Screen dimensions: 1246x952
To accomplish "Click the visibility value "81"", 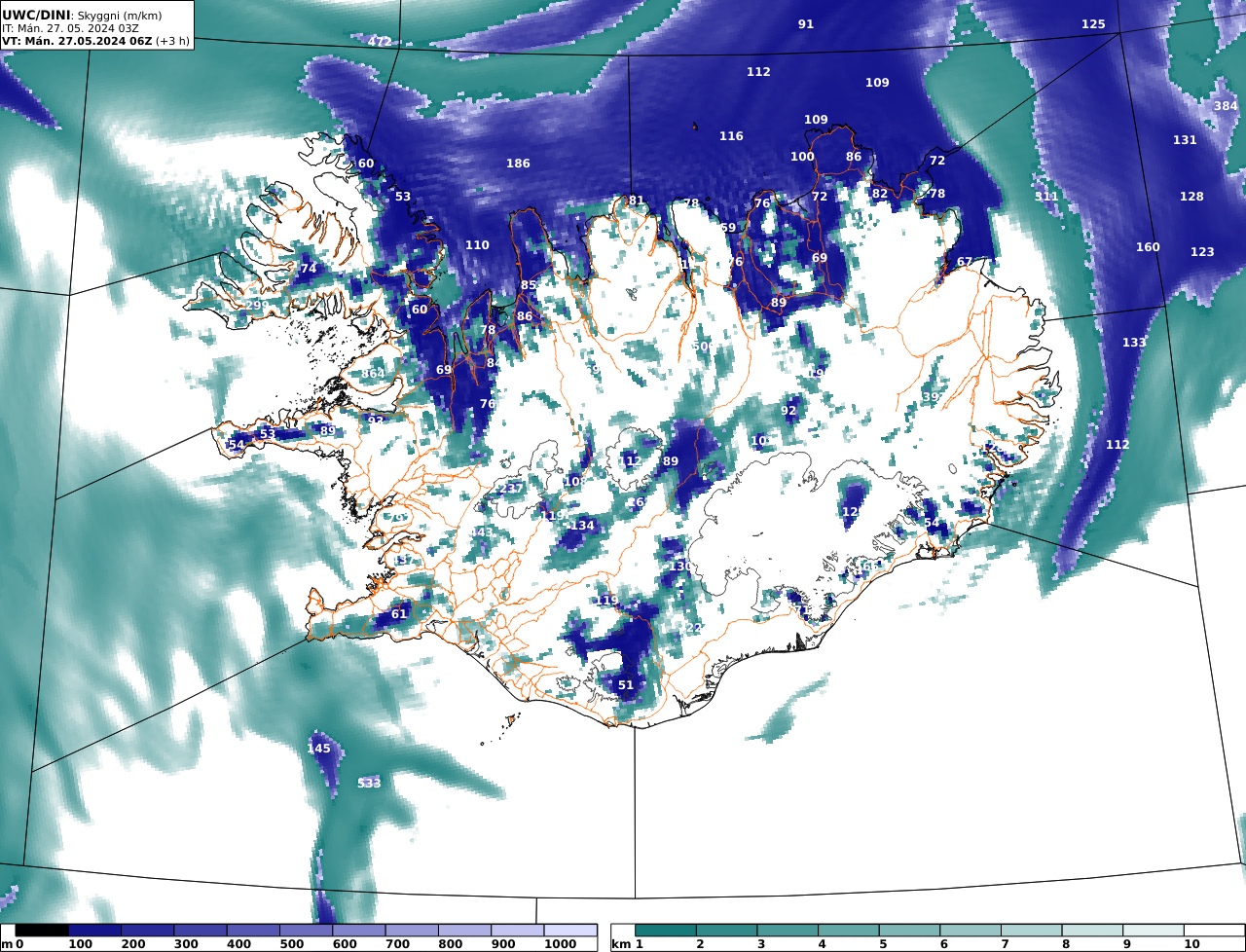I will 637,201.
